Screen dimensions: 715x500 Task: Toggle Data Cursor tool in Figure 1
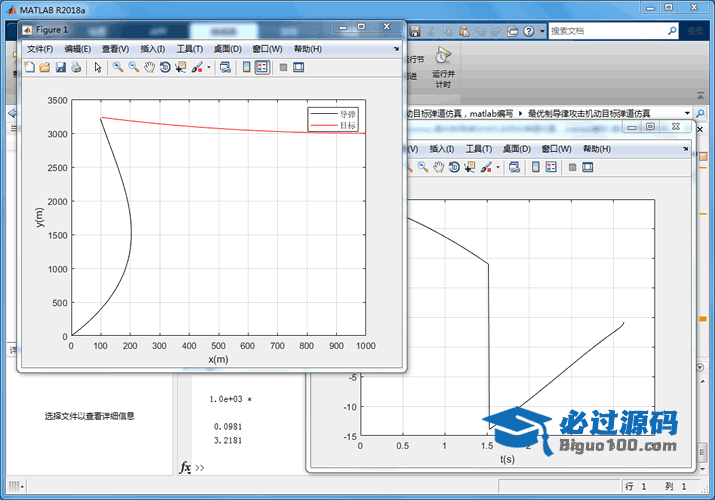pyautogui.click(x=181, y=67)
